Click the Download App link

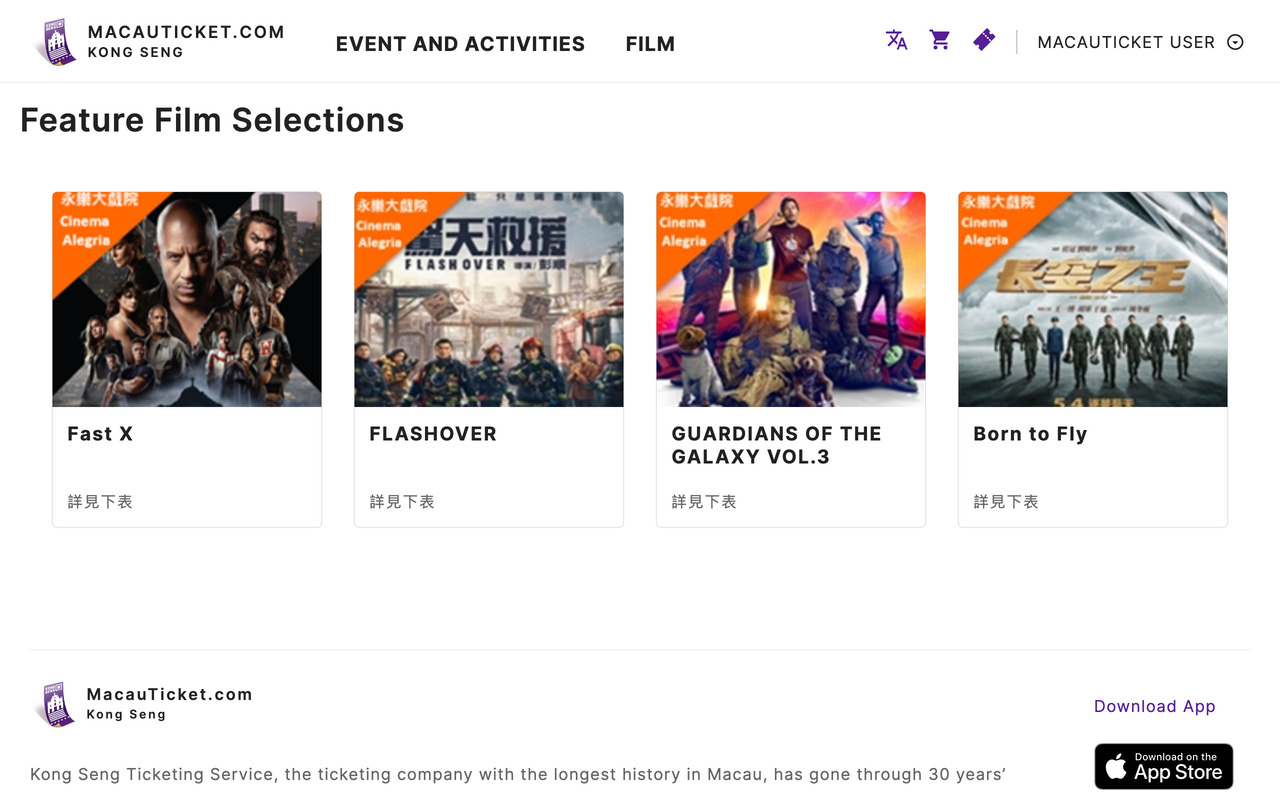pos(1155,706)
